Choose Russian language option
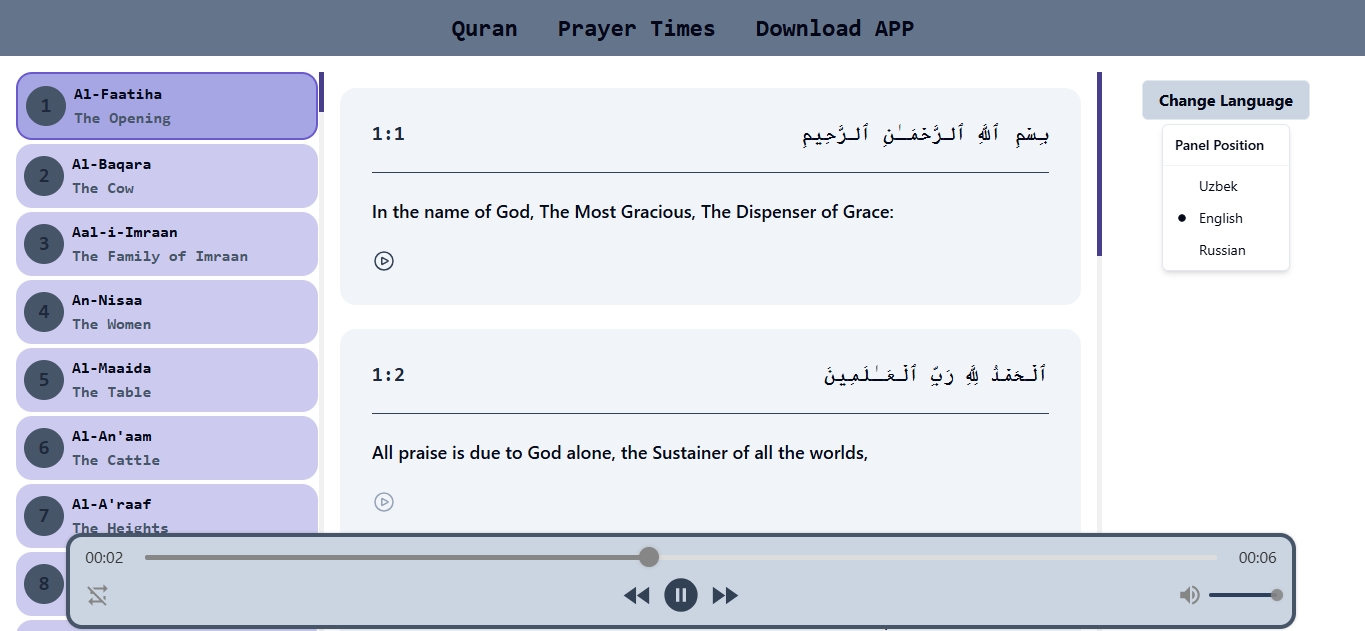This screenshot has height=631, width=1365. pos(1226,250)
